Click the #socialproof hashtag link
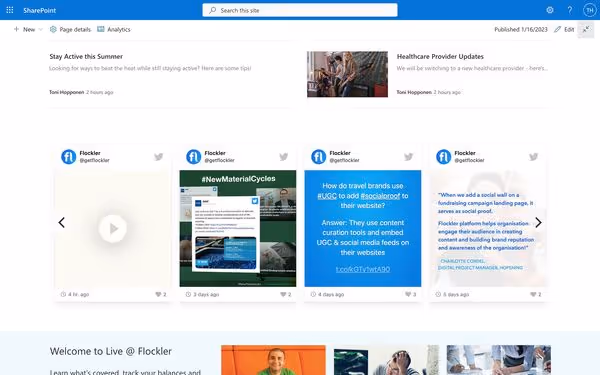Image resolution: width=600 pixels, height=375 pixels. [380, 196]
